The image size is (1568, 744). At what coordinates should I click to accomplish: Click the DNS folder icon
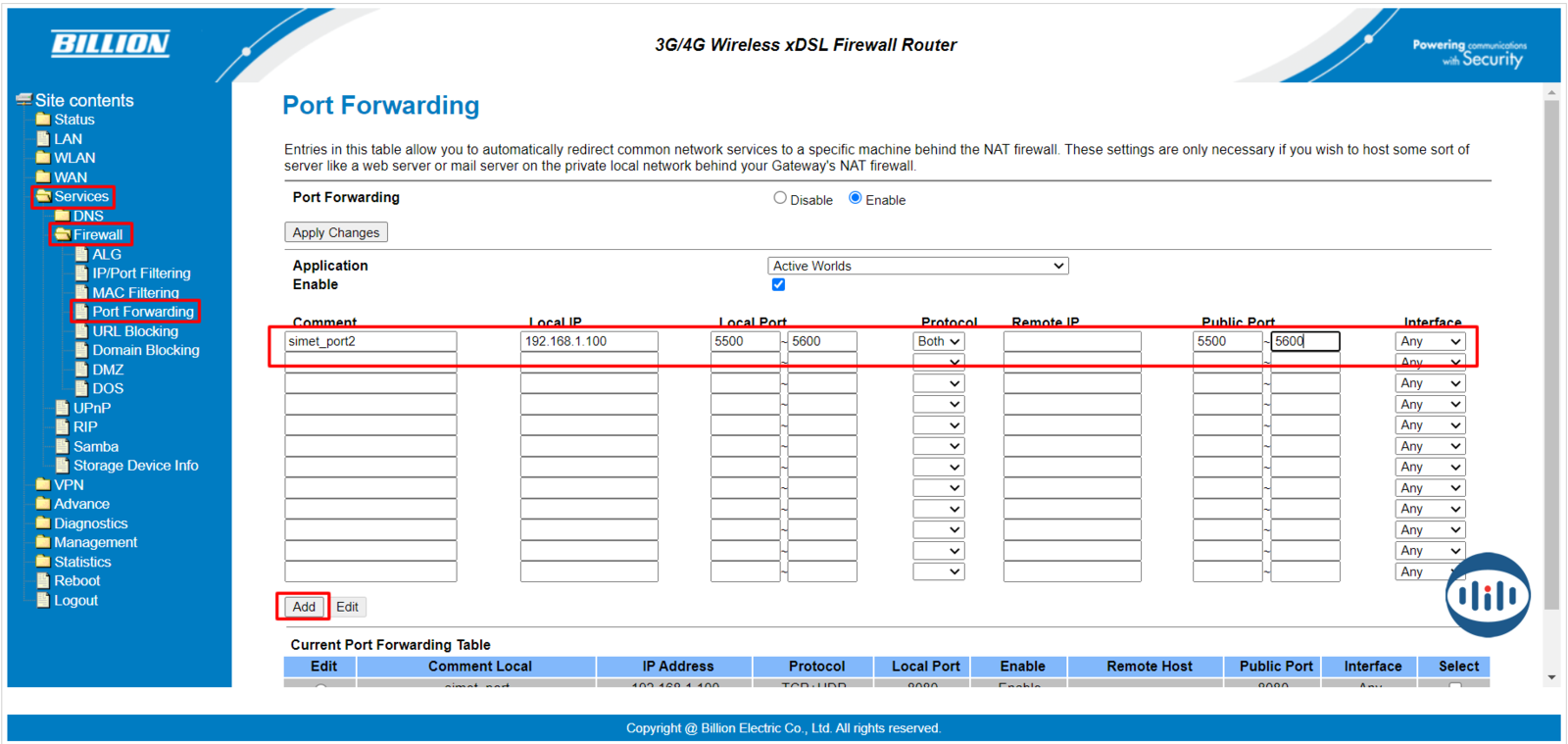(x=63, y=216)
